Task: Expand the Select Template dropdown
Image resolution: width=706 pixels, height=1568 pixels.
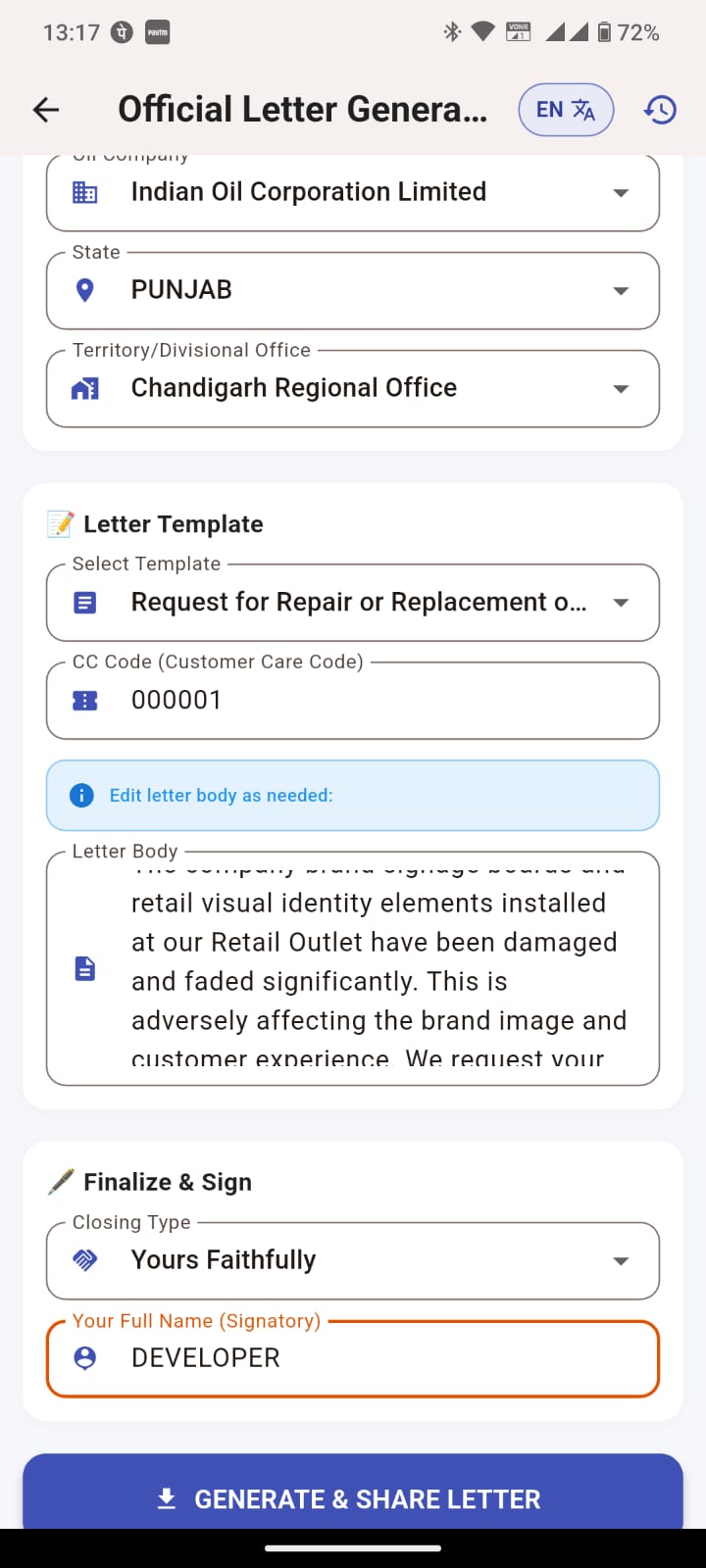Action: point(620,603)
